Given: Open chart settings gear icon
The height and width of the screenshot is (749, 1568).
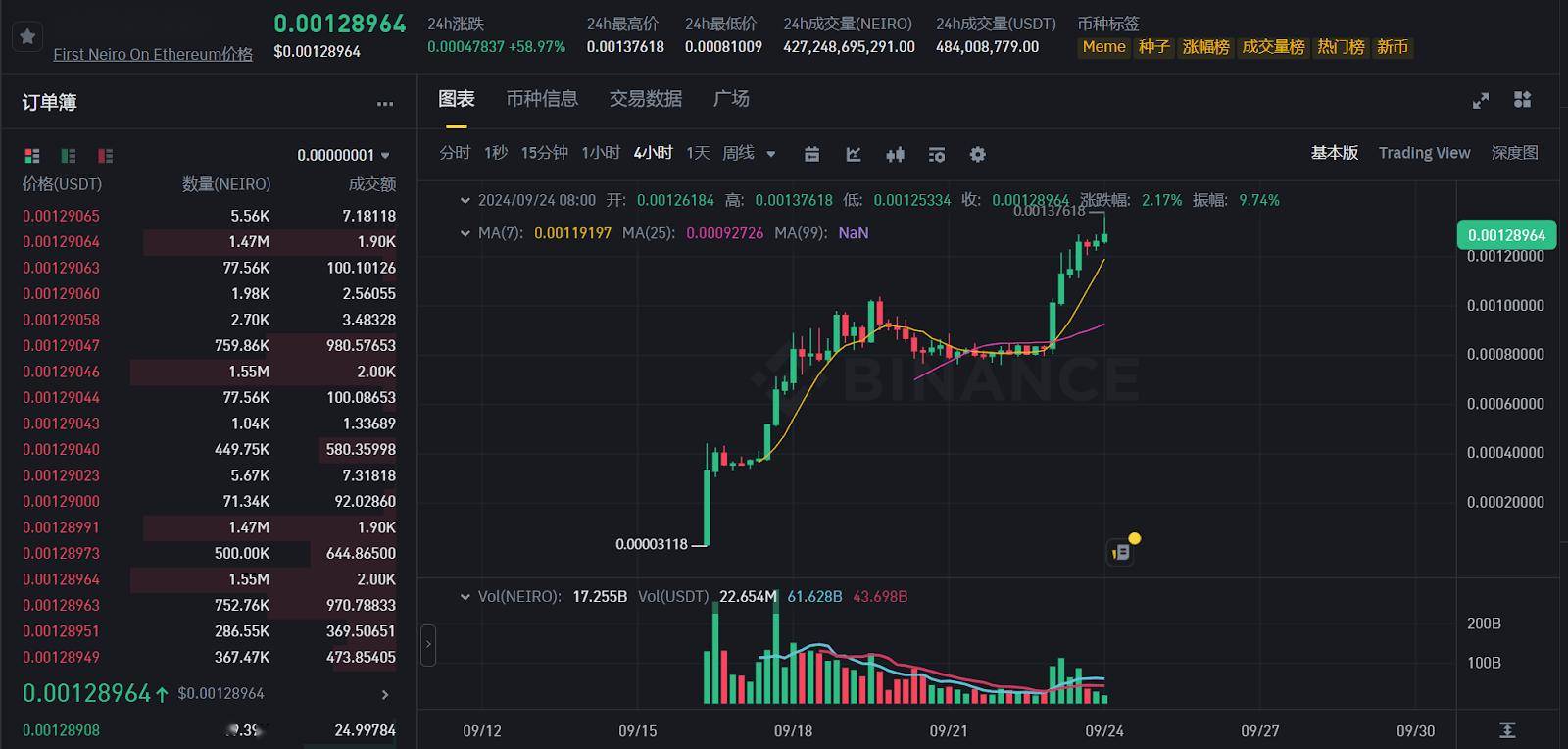Looking at the screenshot, I should click(977, 154).
